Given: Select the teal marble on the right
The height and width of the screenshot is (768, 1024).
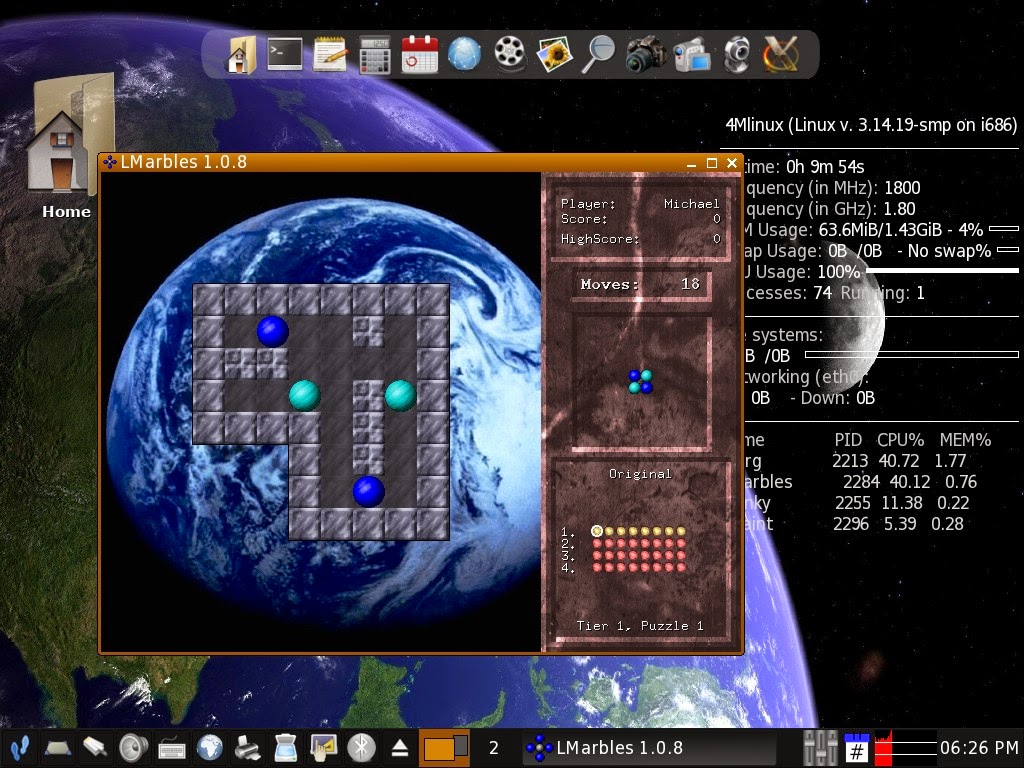Looking at the screenshot, I should [401, 395].
